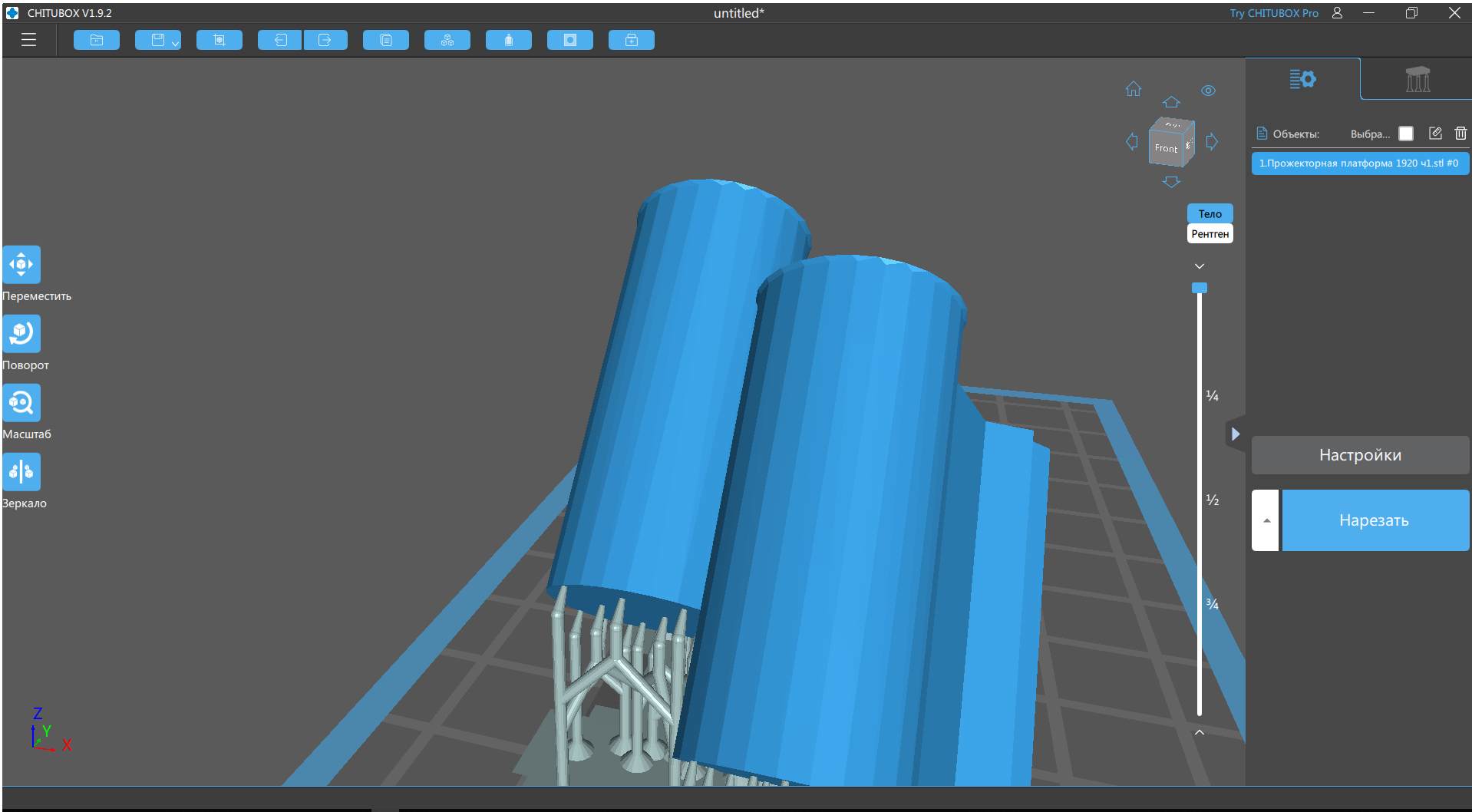Click the redo toolbar icon

click(325, 40)
